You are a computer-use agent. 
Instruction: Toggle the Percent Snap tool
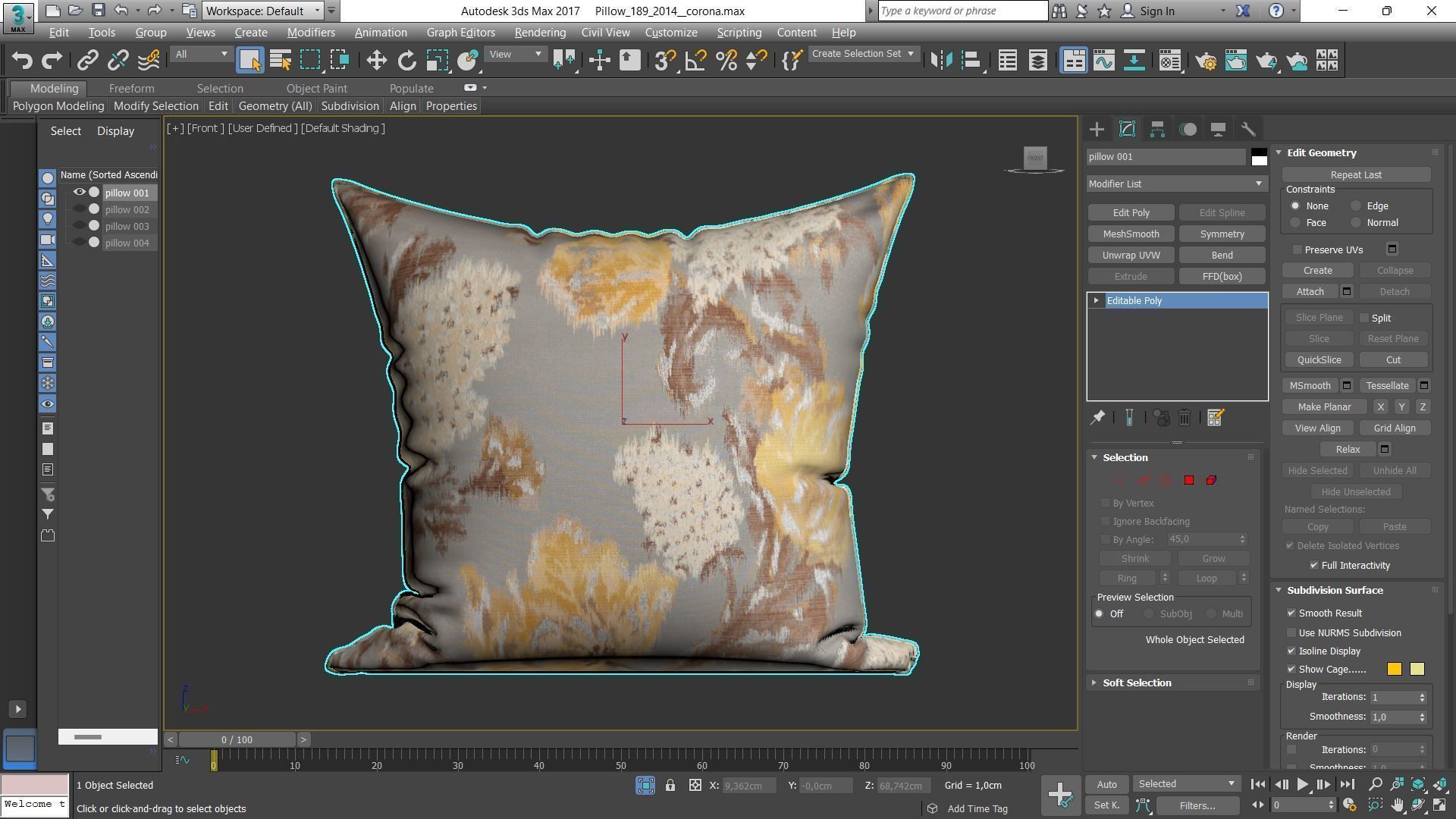click(726, 61)
